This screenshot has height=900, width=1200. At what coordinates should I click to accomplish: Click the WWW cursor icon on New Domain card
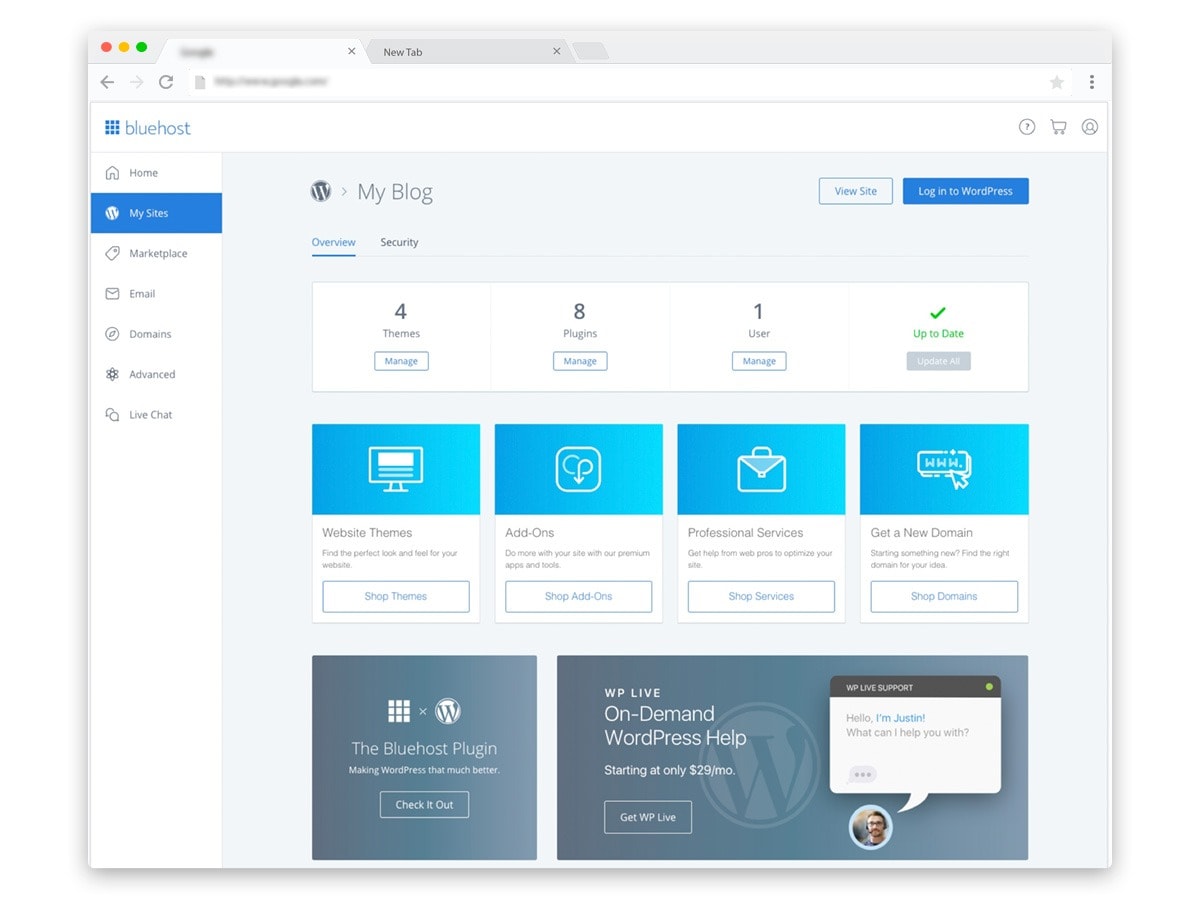pos(944,468)
